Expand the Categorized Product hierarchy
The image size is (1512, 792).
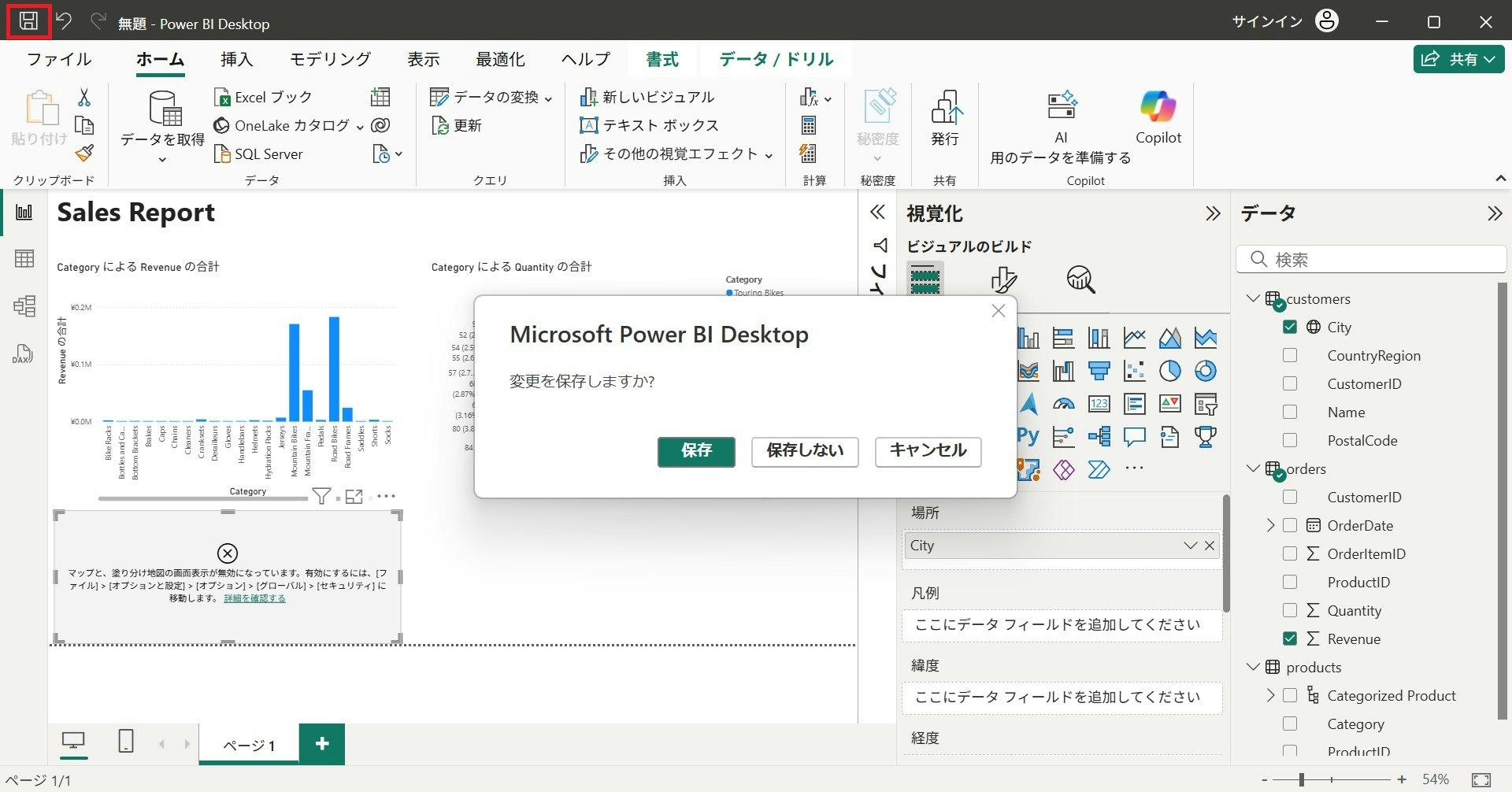(x=1270, y=695)
